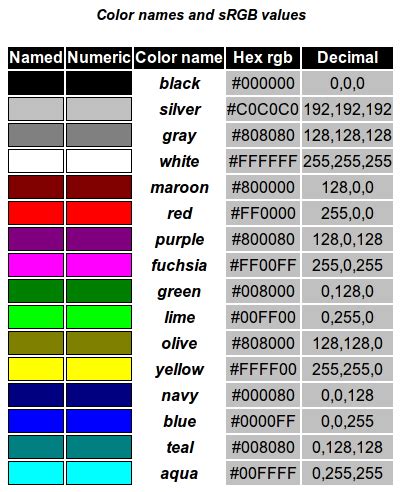Click the Numeric white swatch
The image size is (400, 492).
click(99, 161)
